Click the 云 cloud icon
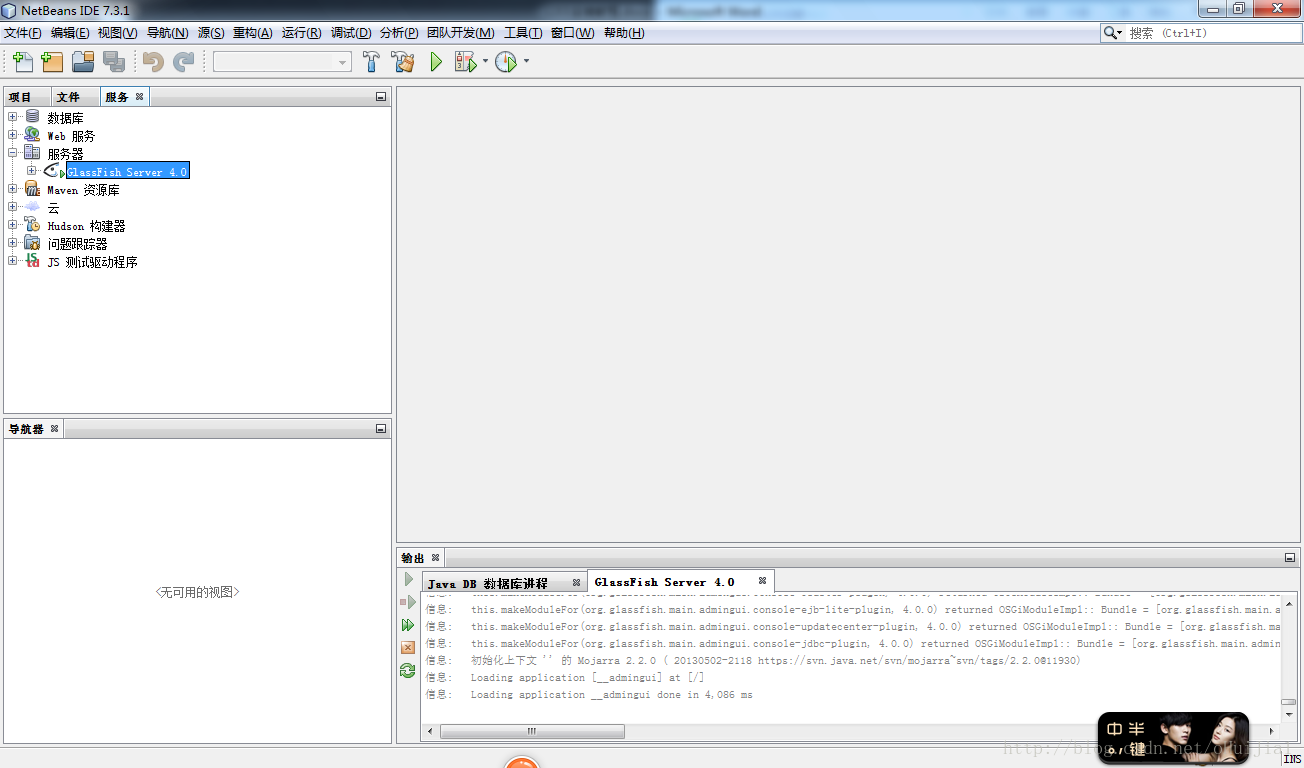1304x768 pixels. pos(33,207)
